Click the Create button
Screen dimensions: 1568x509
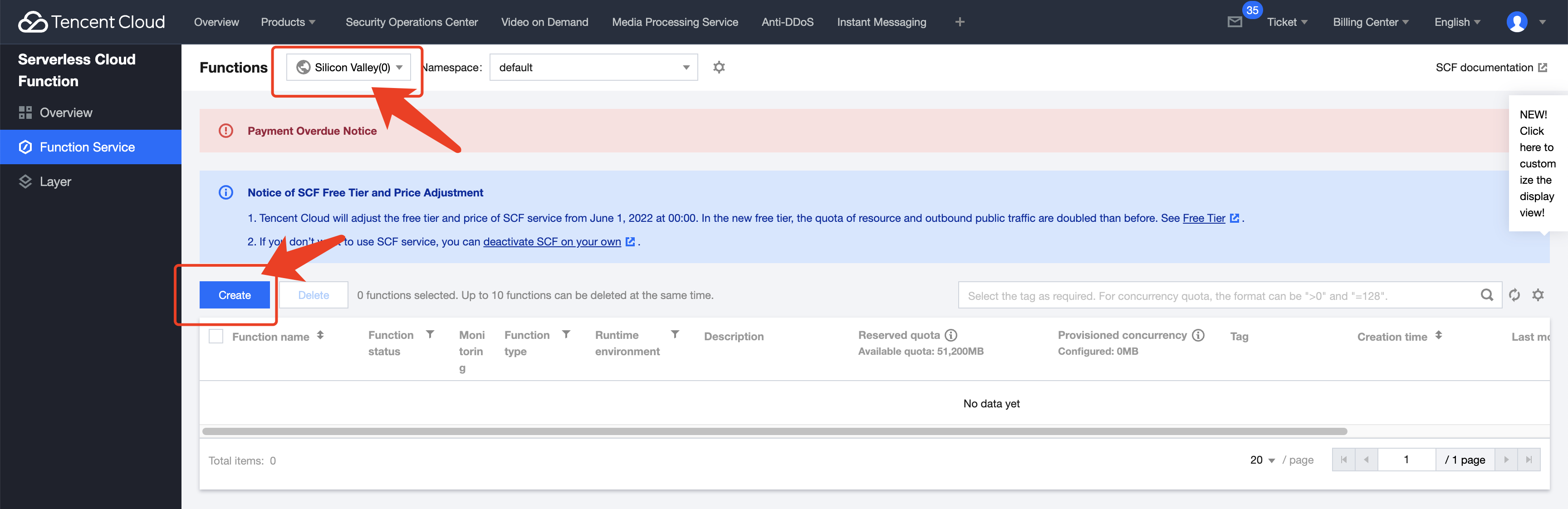[235, 295]
